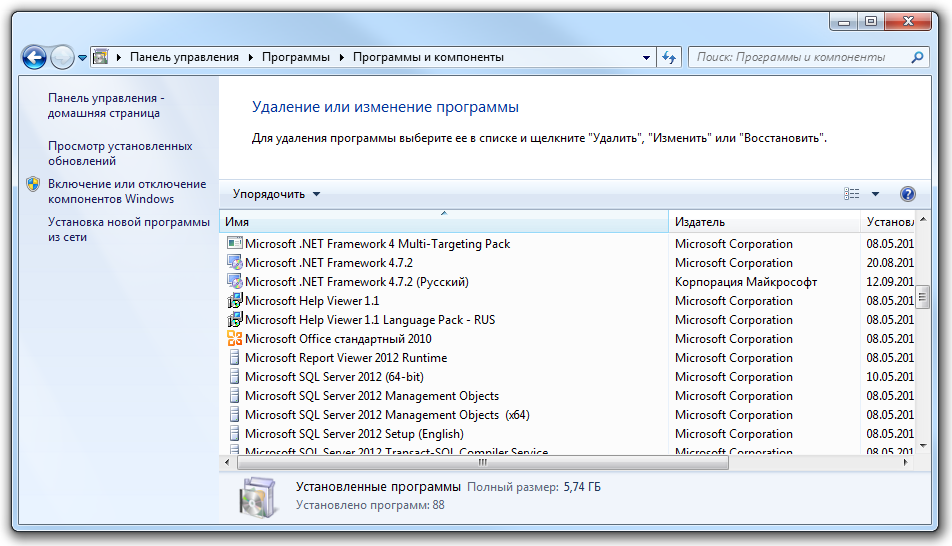This screenshot has width=952, height=546.
Task: Click horizontal scrollbar right arrow
Action: click(905, 463)
